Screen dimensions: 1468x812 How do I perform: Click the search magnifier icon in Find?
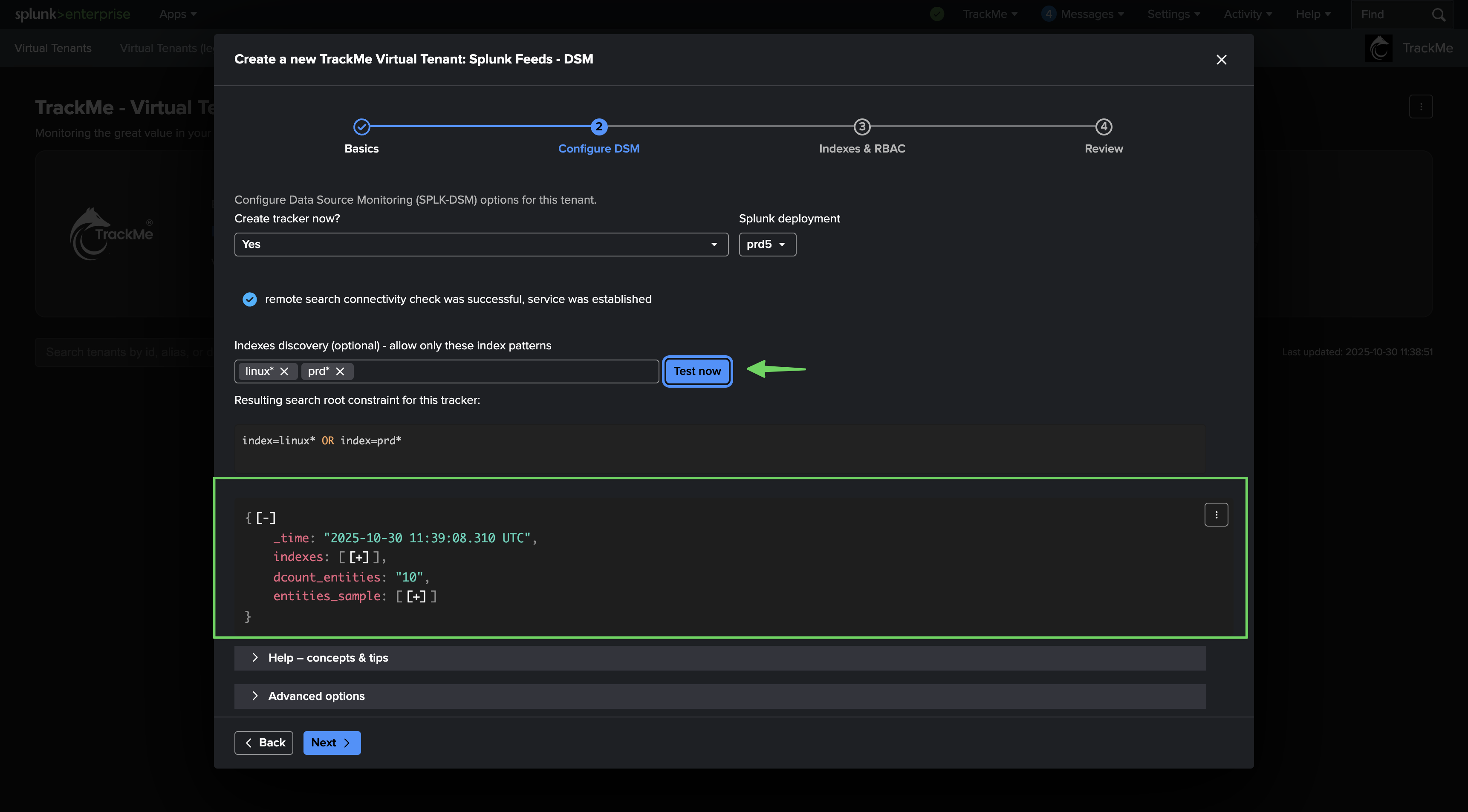(1438, 15)
